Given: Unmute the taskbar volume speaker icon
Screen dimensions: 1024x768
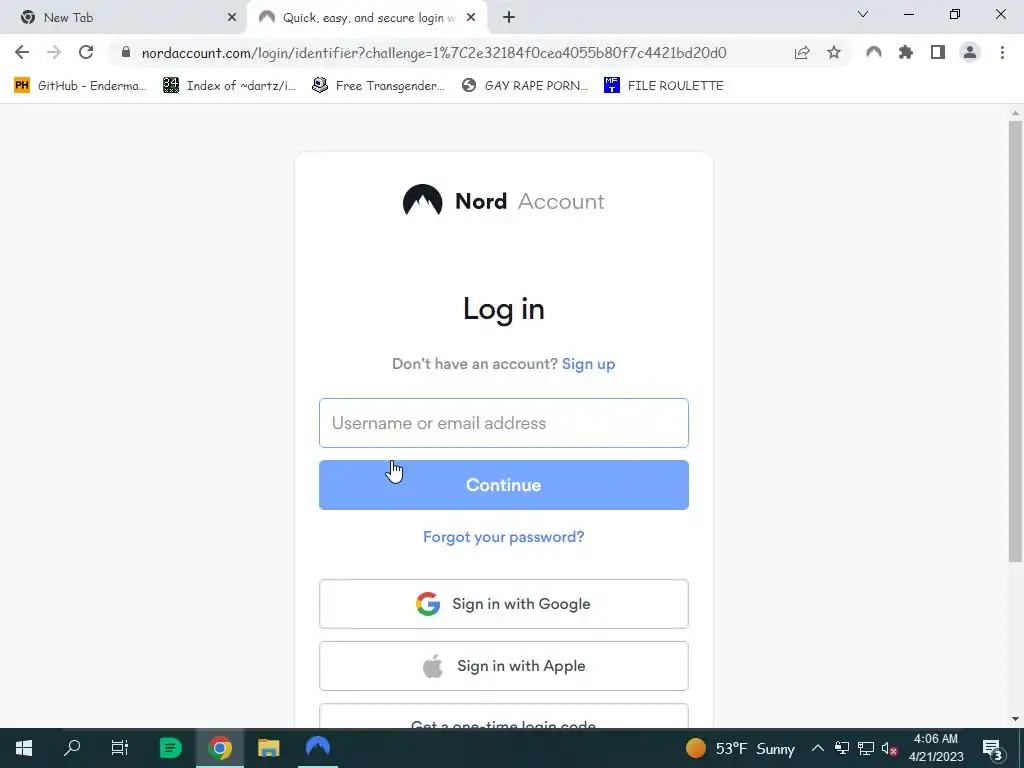Looking at the screenshot, I should (x=889, y=748).
